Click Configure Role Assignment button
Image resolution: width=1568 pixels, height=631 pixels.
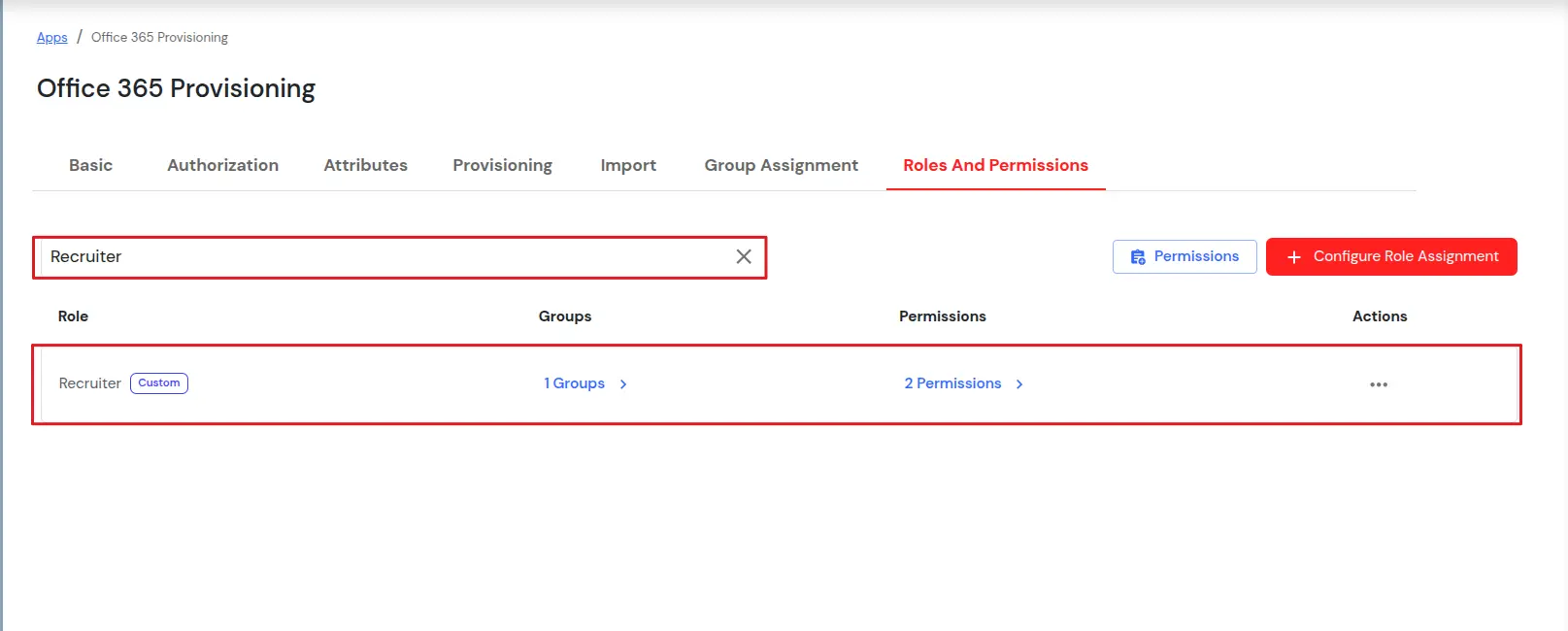(x=1391, y=256)
